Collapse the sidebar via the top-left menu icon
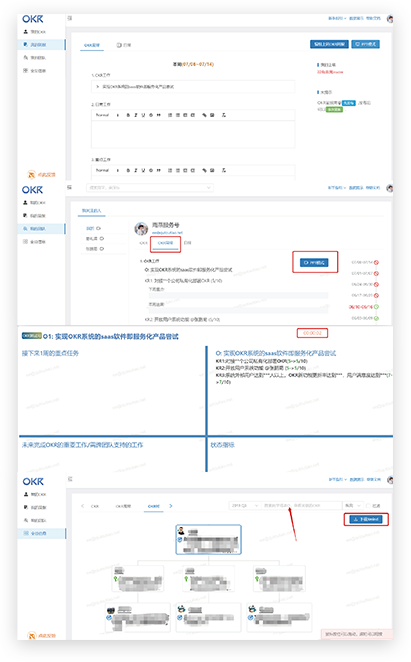 pos(70,18)
